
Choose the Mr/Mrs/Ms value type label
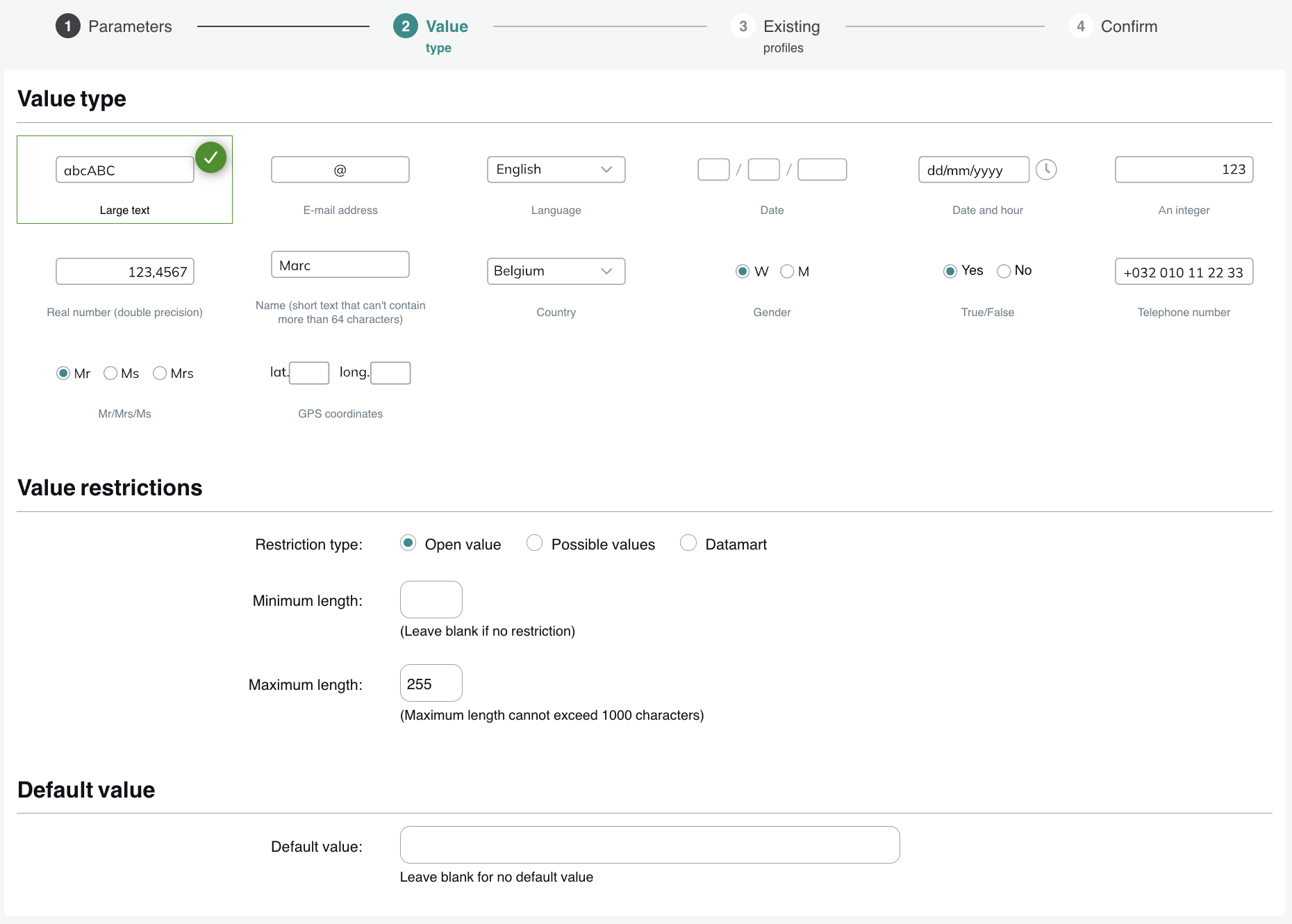click(x=125, y=413)
